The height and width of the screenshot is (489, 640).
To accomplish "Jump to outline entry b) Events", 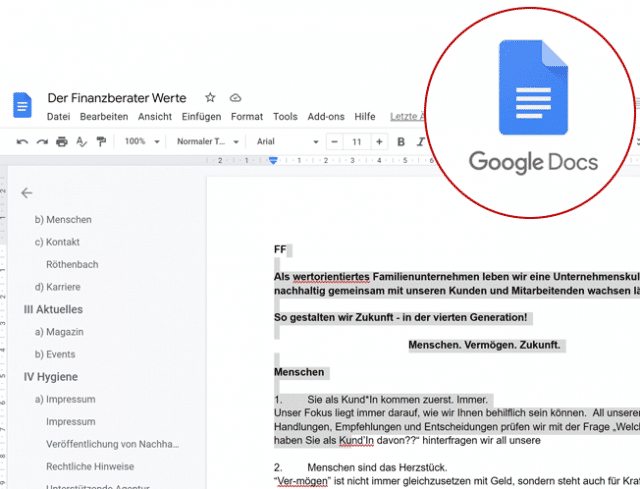I will tap(55, 354).
